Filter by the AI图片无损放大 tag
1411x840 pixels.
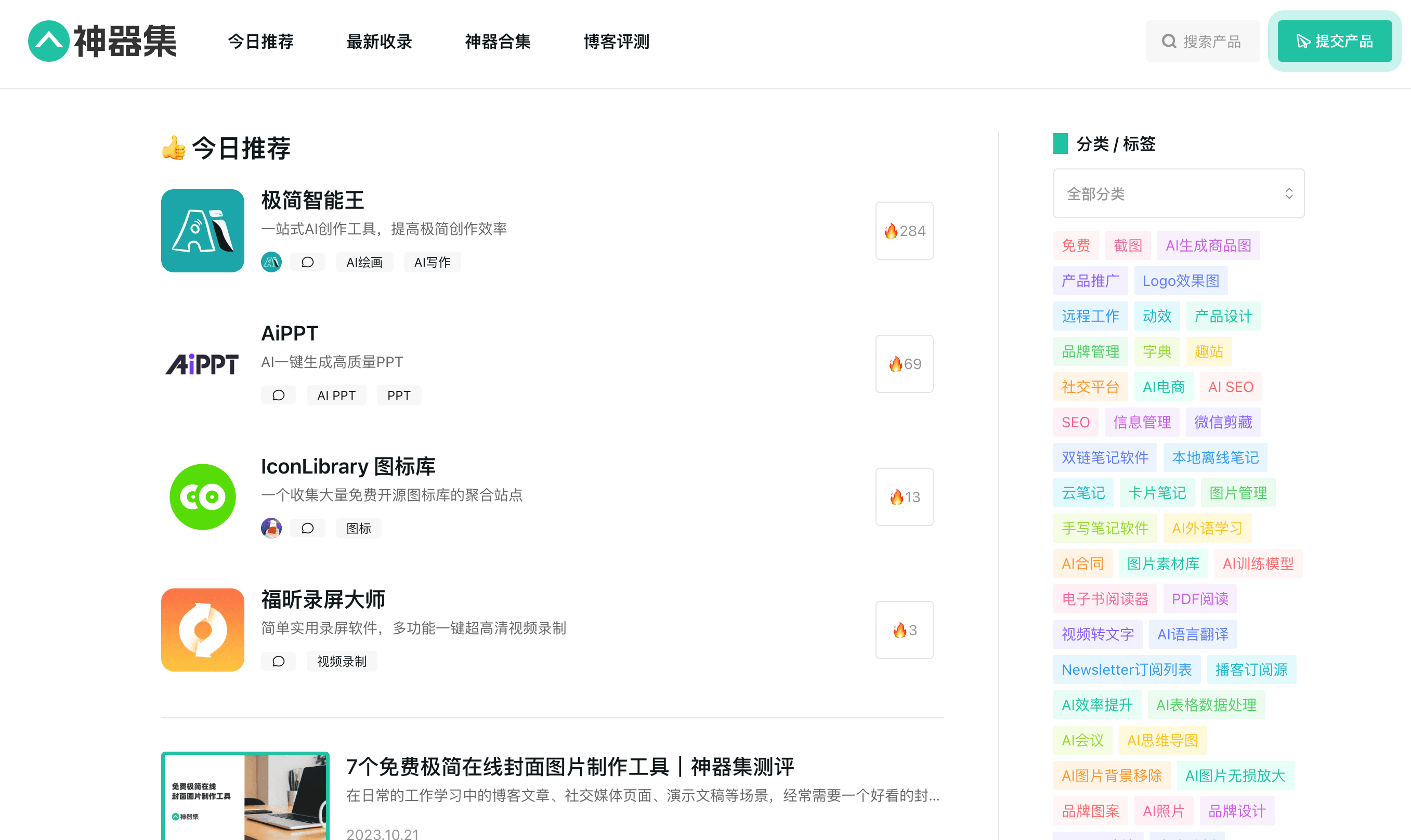(1236, 776)
